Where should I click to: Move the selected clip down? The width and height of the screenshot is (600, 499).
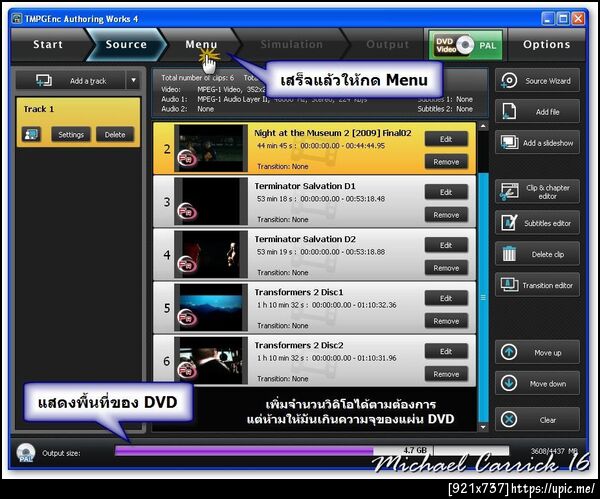[x=537, y=383]
